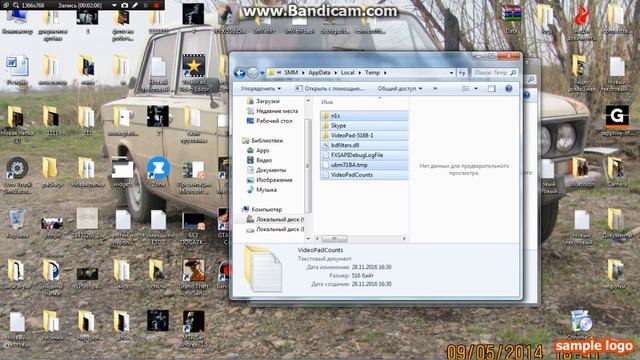Select the n1s folder

[364, 116]
